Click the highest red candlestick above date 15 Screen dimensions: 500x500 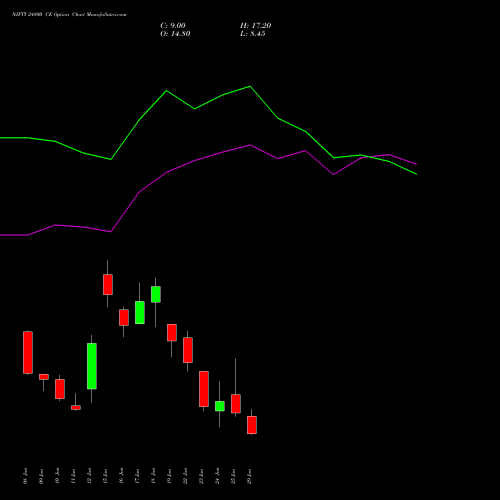coord(108,284)
